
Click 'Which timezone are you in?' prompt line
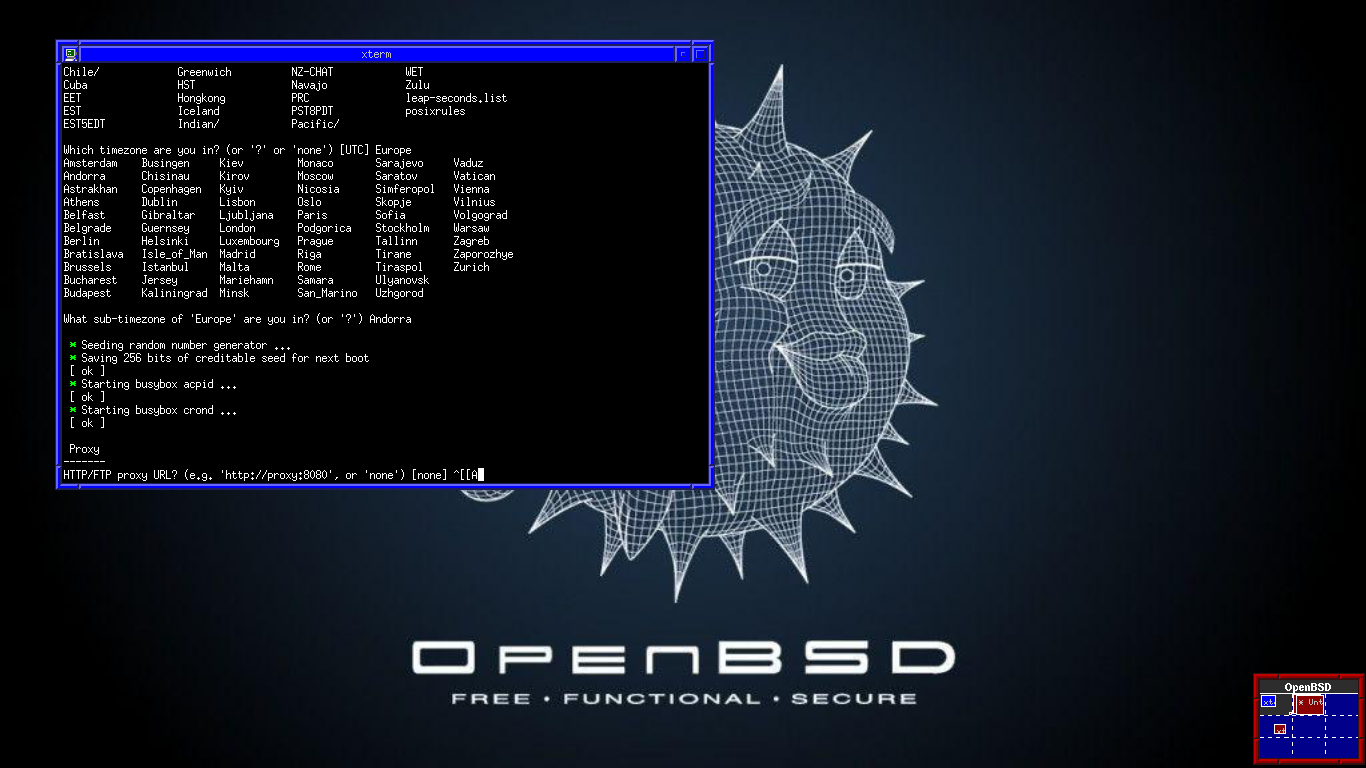pyautogui.click(x=237, y=150)
